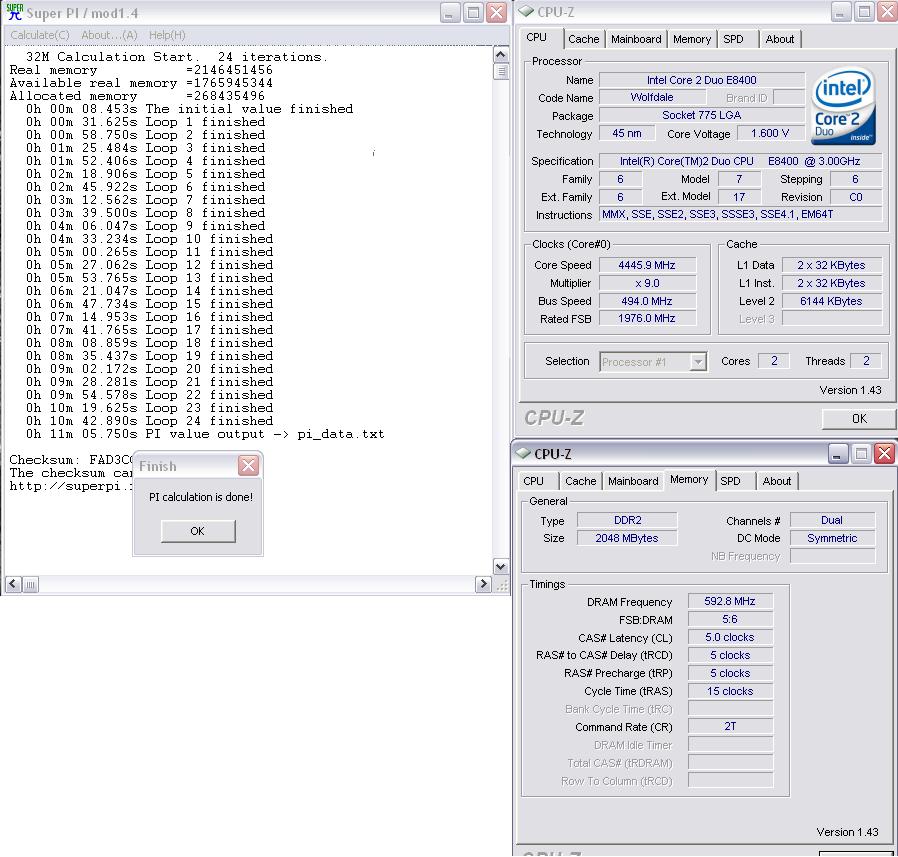Image resolution: width=898 pixels, height=857 pixels.
Task: Click Super PI horizontal scrollbar left arrow
Action: point(13,584)
